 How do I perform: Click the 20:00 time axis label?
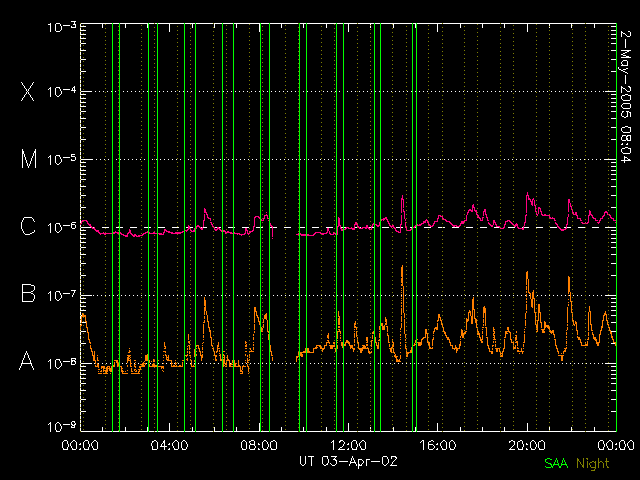pos(527,445)
